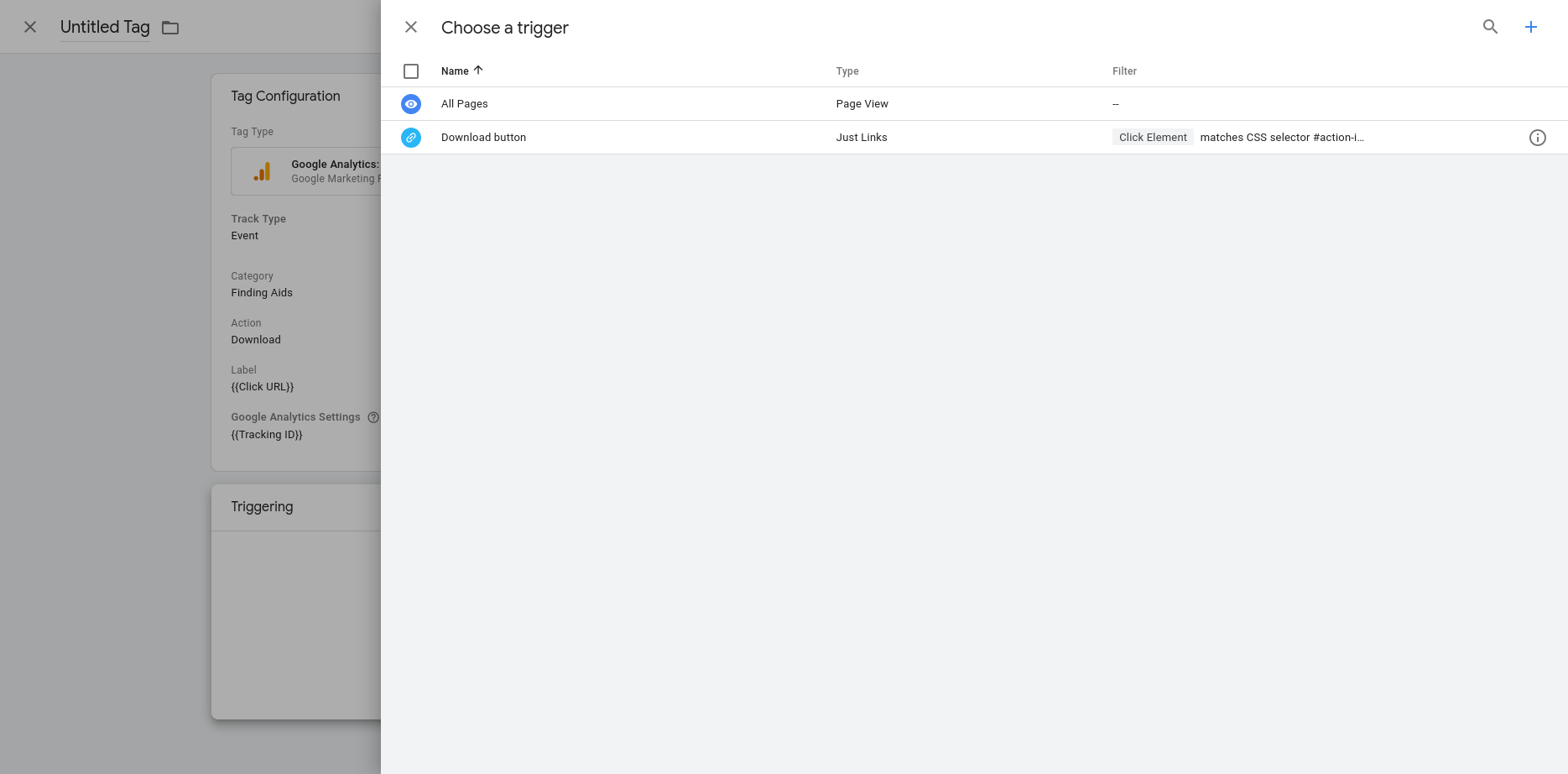Select the All Pages trigger
1568x774 pixels.
click(x=465, y=104)
